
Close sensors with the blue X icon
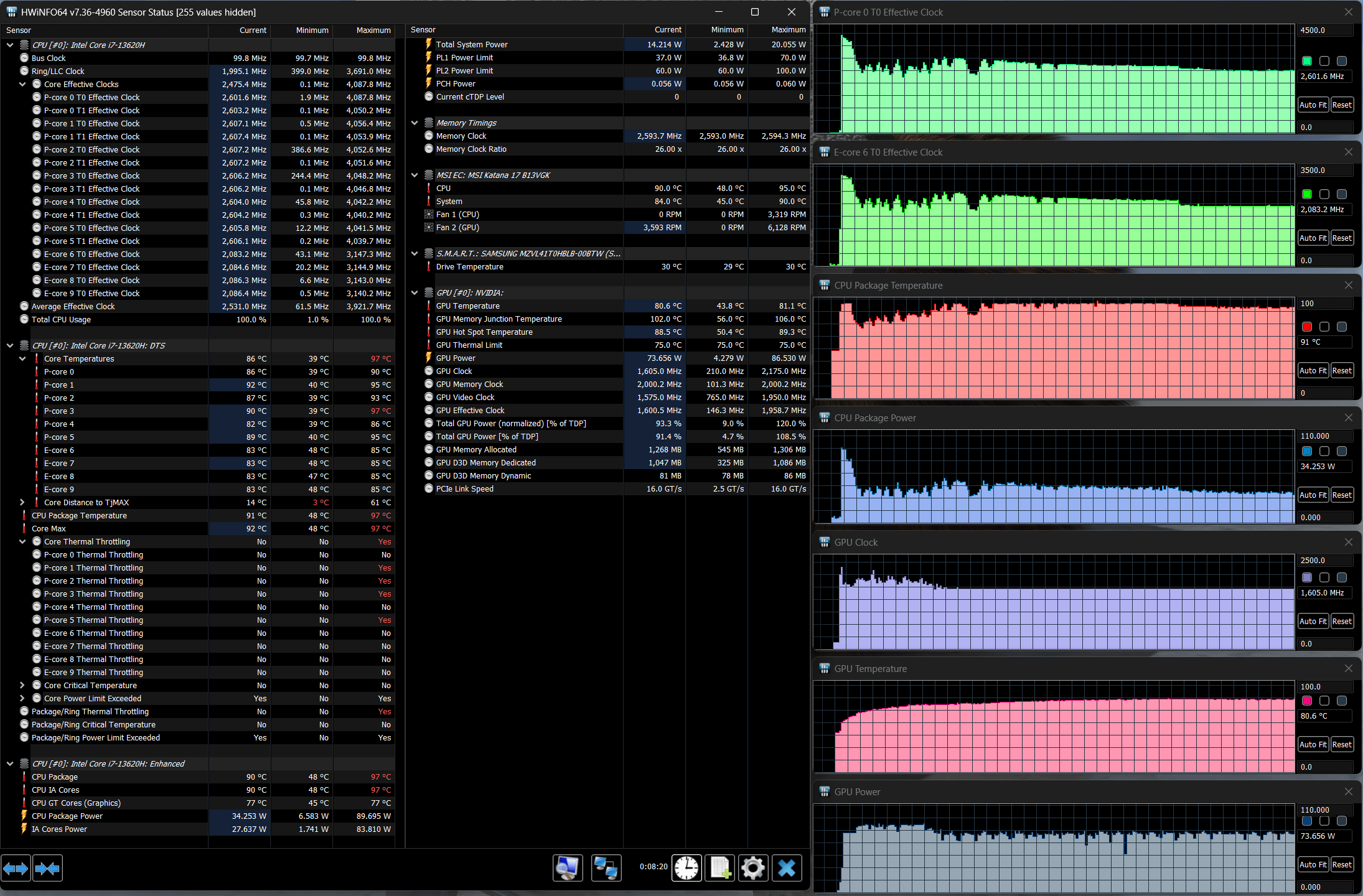pyautogui.click(x=787, y=868)
